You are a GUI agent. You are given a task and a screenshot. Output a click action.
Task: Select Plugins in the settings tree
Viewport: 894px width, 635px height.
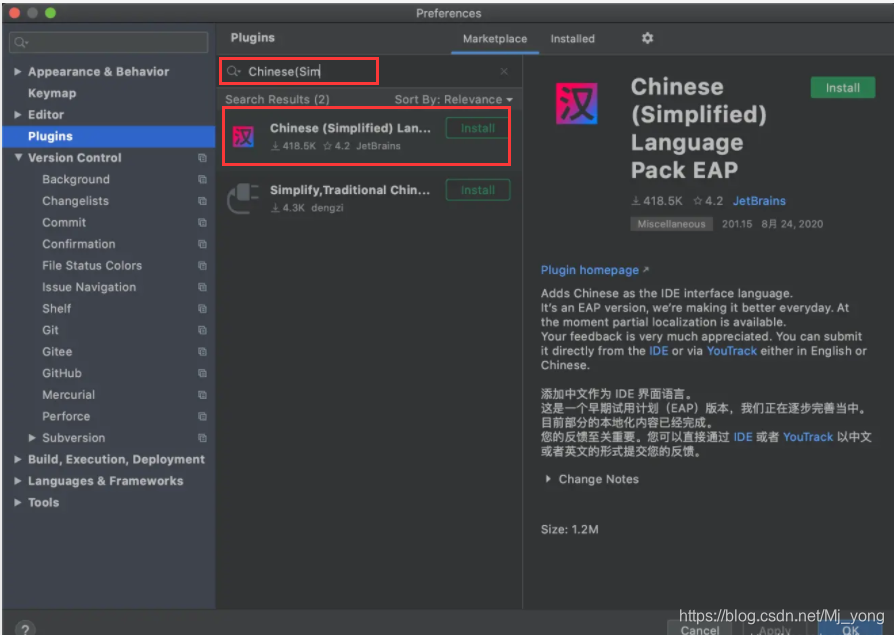coord(108,136)
